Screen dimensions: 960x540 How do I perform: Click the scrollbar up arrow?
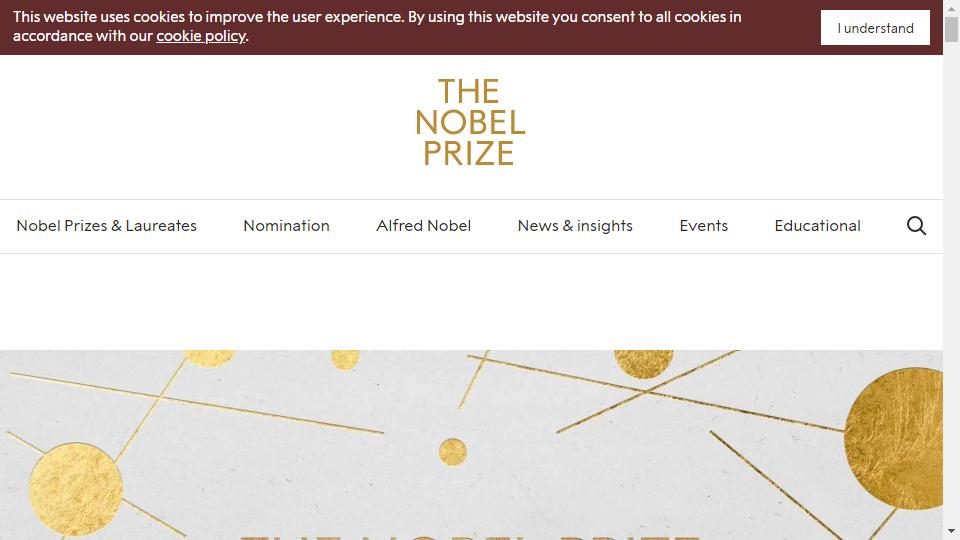[951, 8]
